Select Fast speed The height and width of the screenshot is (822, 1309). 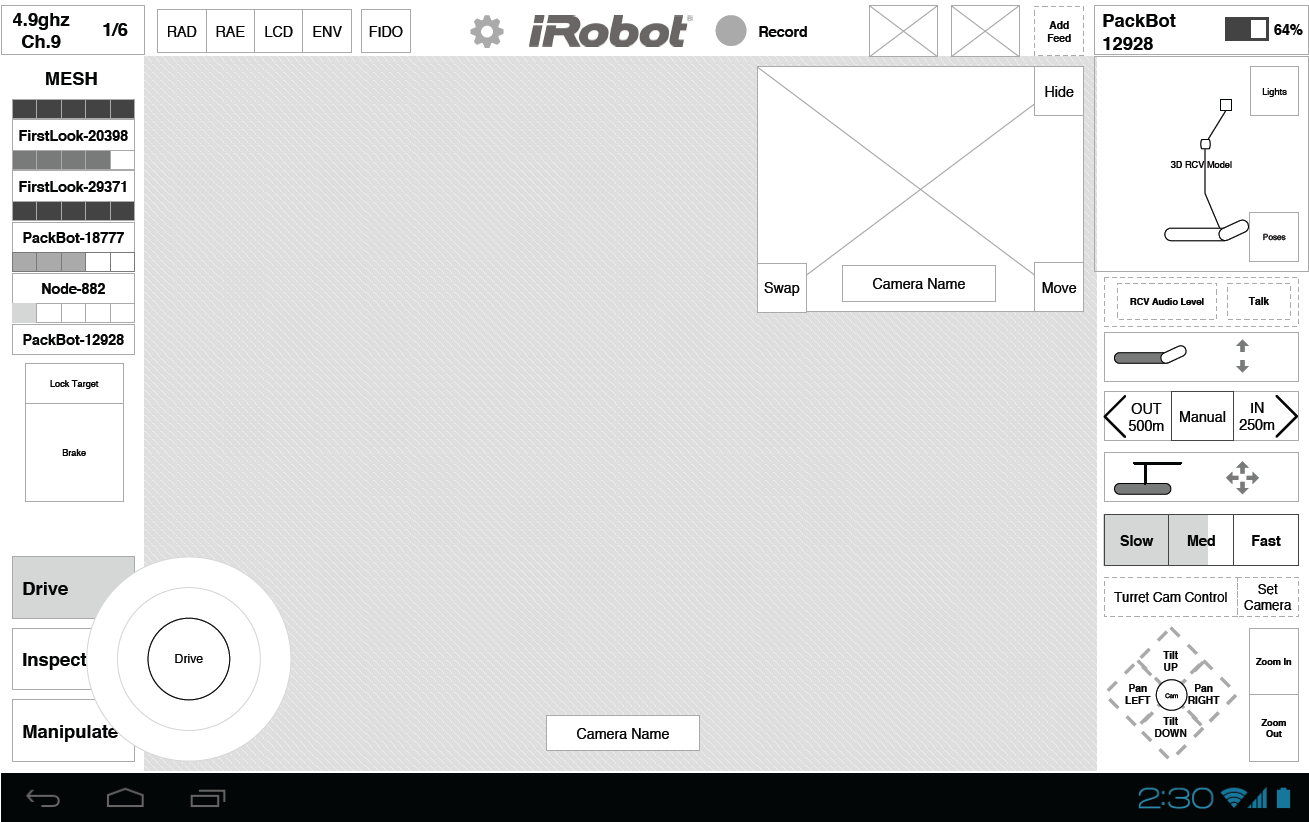click(1266, 540)
